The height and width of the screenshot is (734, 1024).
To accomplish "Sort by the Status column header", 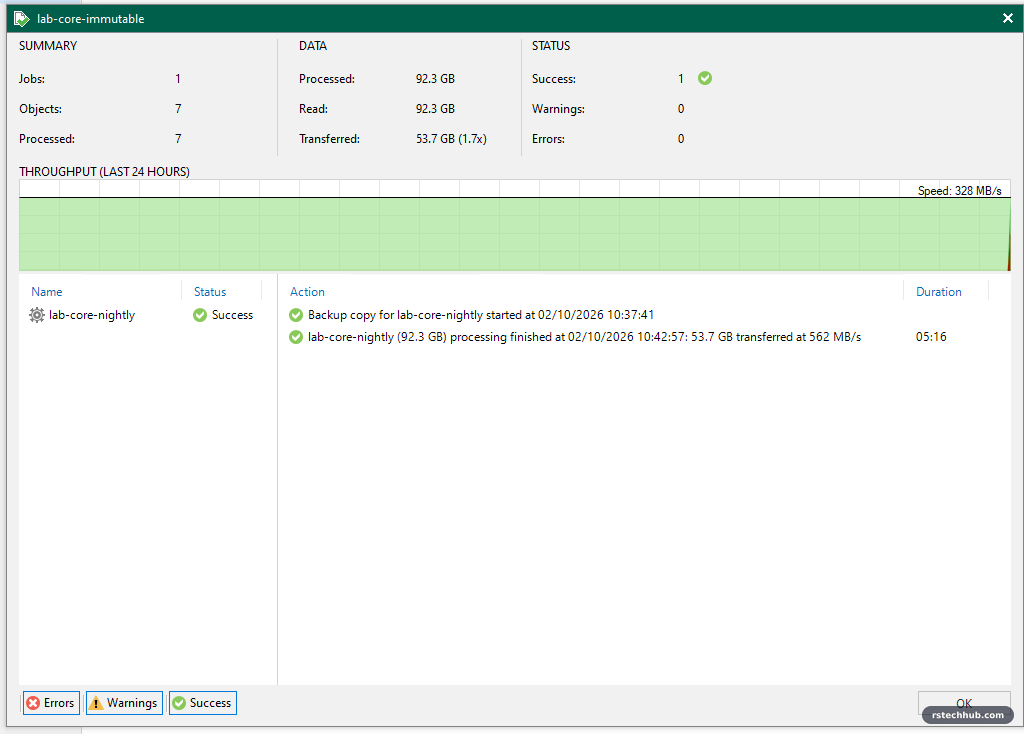I will pyautogui.click(x=210, y=292).
